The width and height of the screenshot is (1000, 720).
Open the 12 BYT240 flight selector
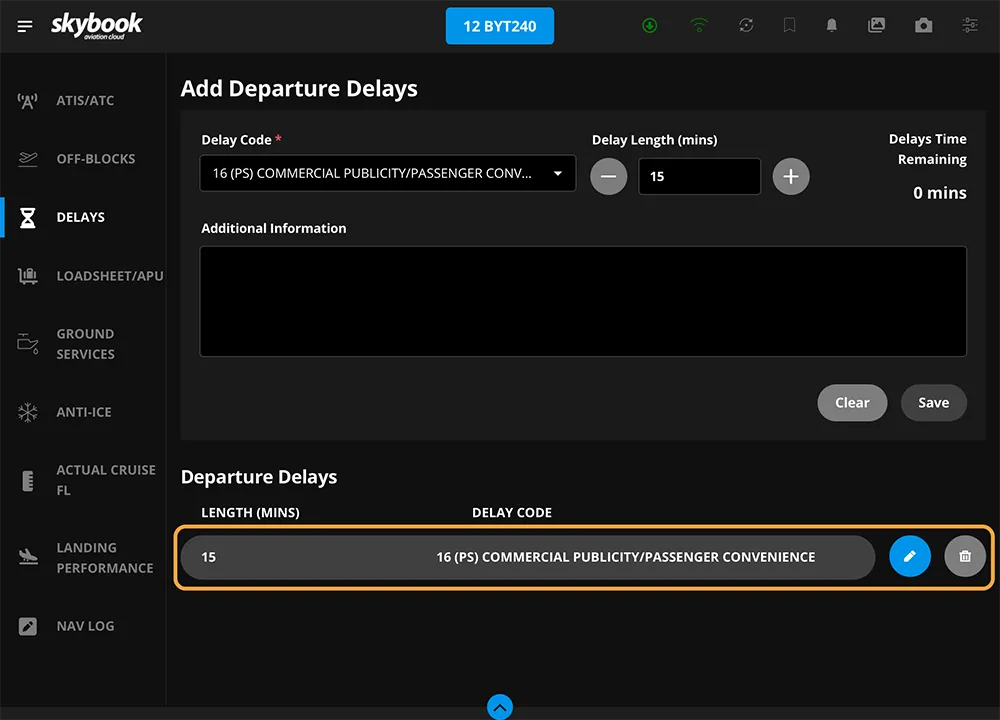tap(499, 27)
